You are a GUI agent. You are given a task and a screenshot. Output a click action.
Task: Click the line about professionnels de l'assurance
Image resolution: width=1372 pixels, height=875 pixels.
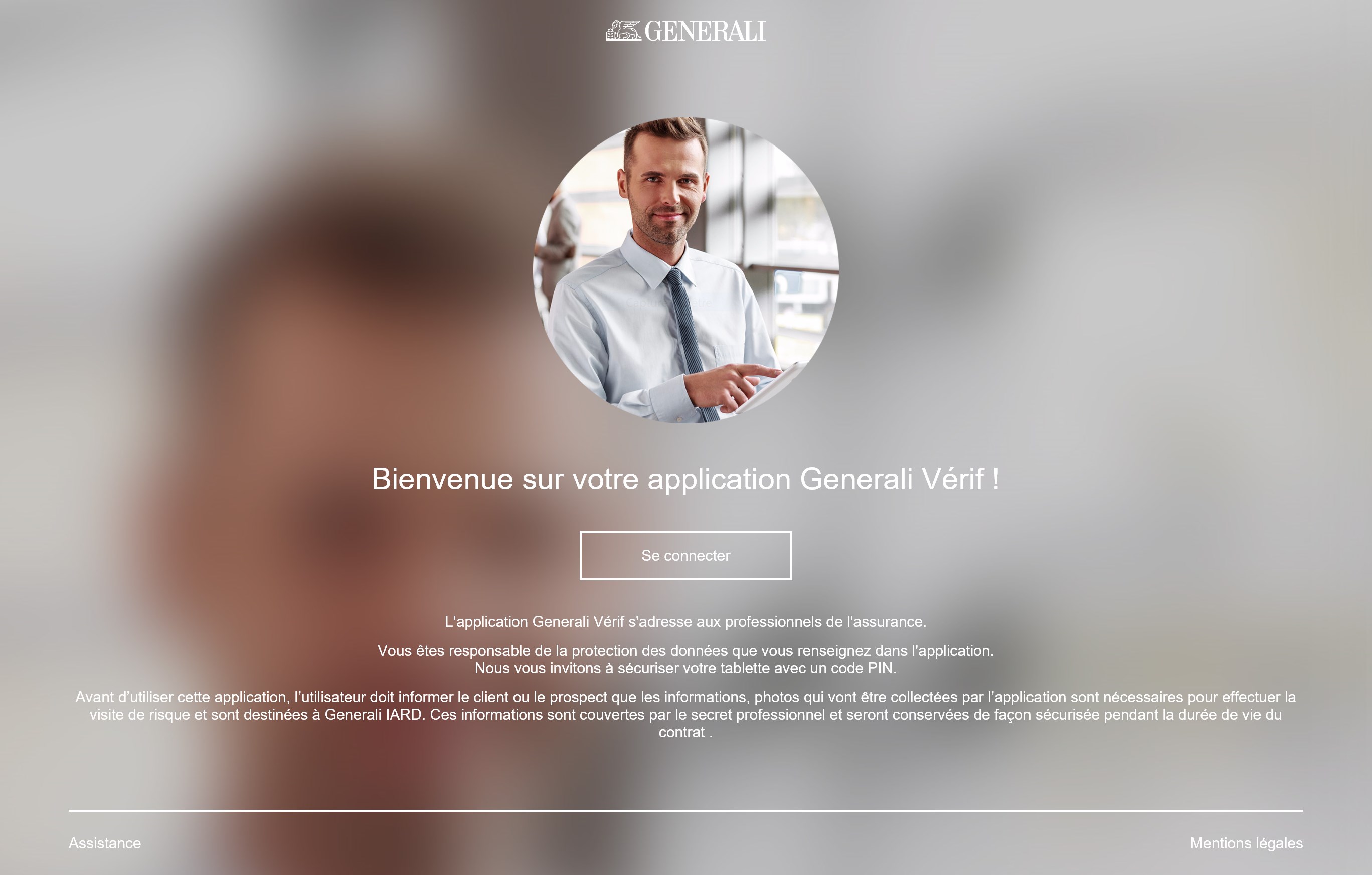pyautogui.click(x=685, y=621)
